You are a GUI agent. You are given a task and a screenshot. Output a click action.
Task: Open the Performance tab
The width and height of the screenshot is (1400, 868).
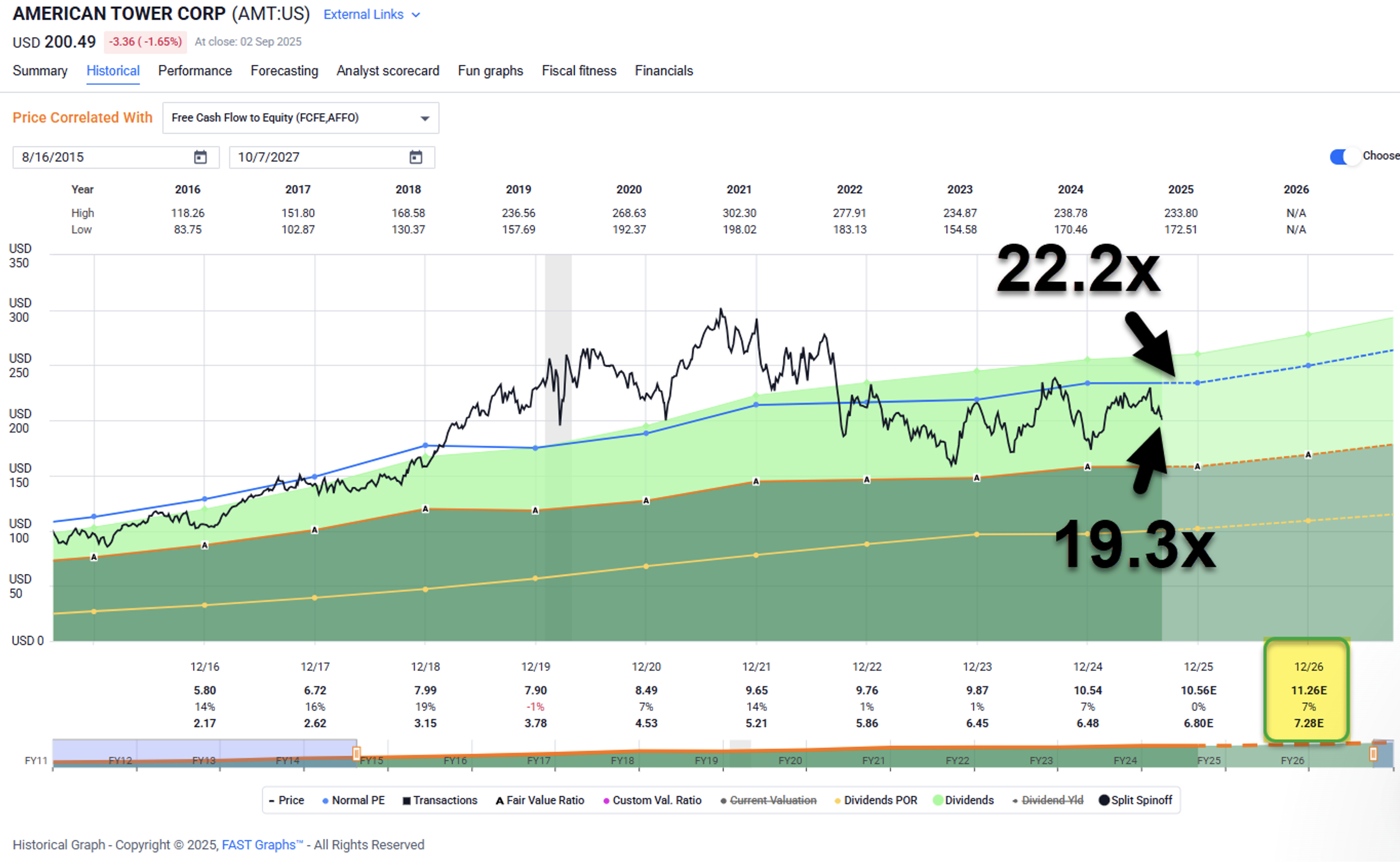click(195, 71)
